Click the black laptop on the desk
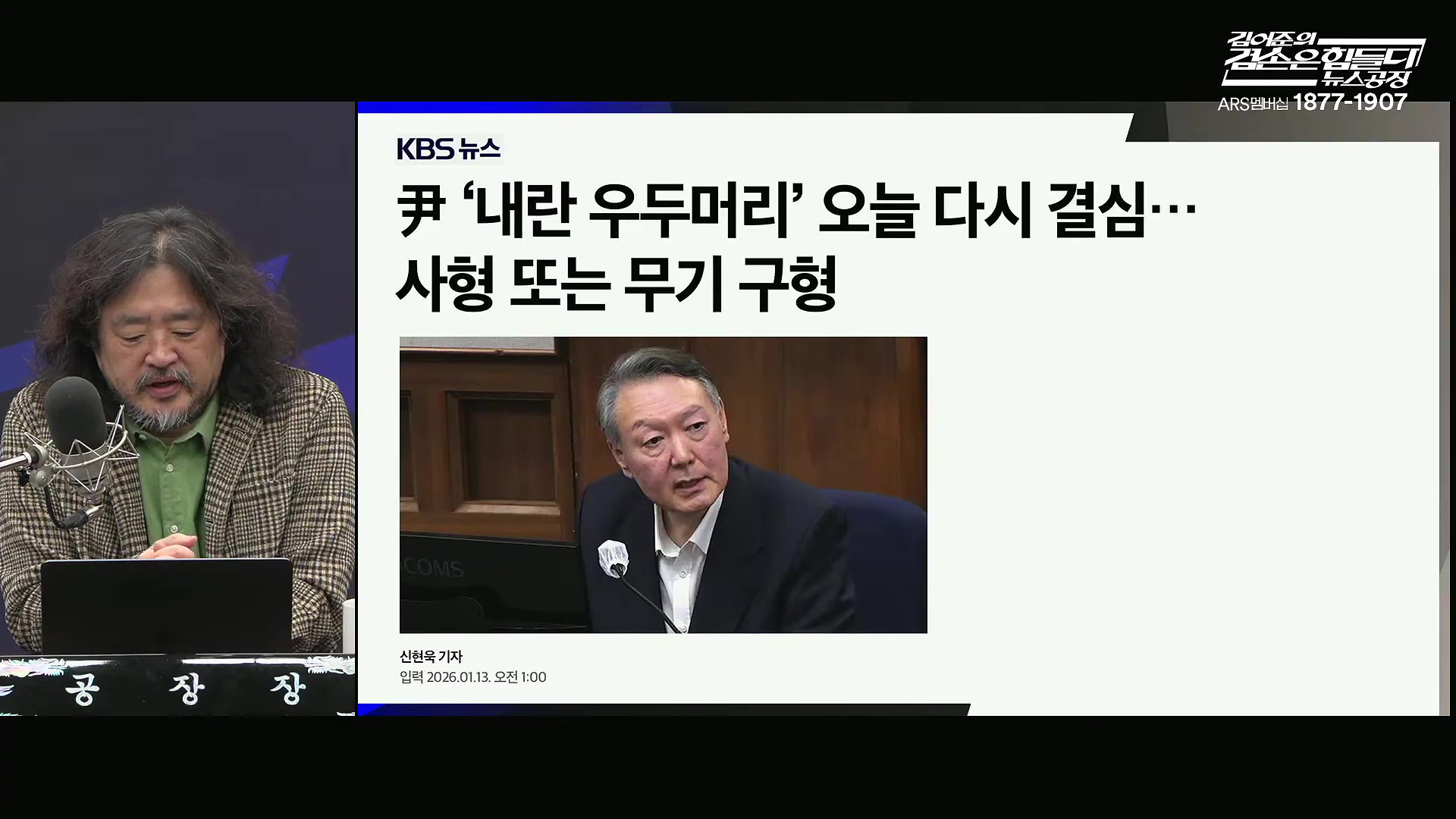 (167, 605)
